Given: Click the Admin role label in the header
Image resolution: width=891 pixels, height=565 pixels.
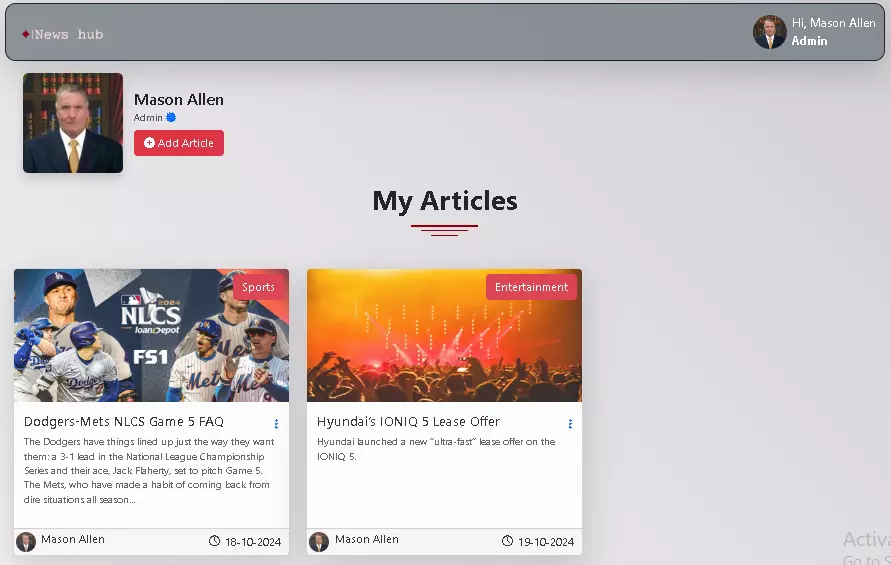Looking at the screenshot, I should [809, 41].
